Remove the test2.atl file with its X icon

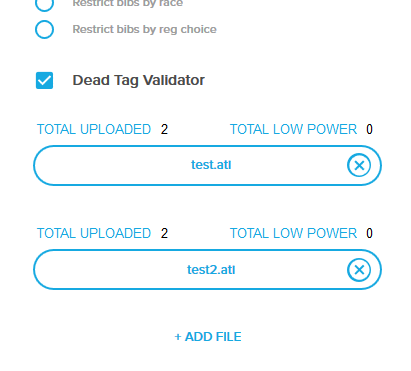pos(359,270)
